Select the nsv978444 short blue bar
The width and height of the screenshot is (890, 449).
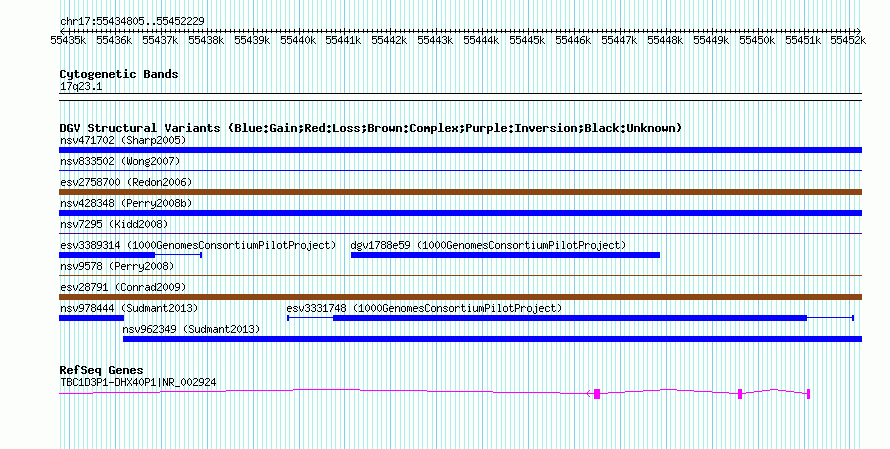pyautogui.click(x=91, y=318)
